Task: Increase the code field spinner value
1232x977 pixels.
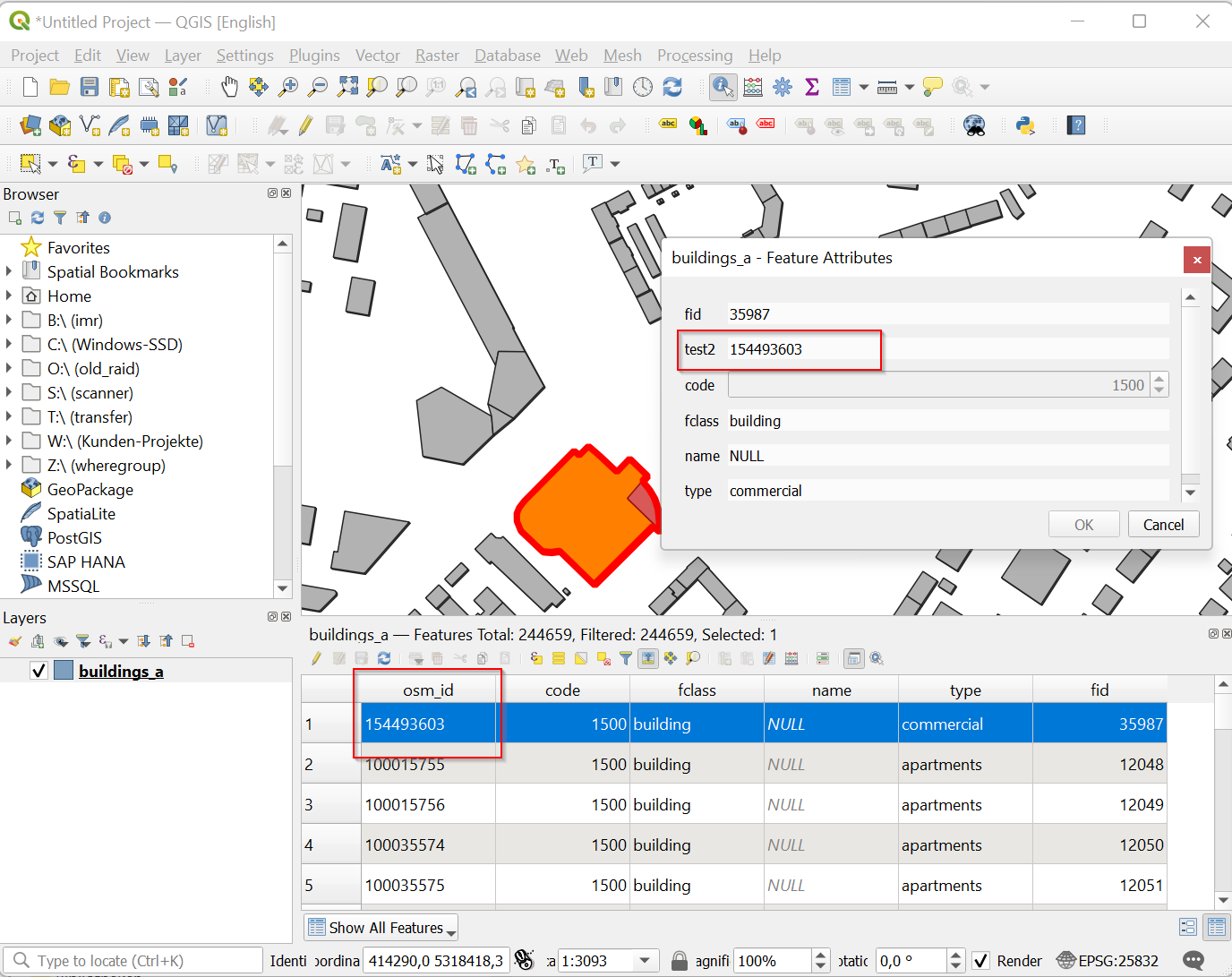Action: [1159, 379]
